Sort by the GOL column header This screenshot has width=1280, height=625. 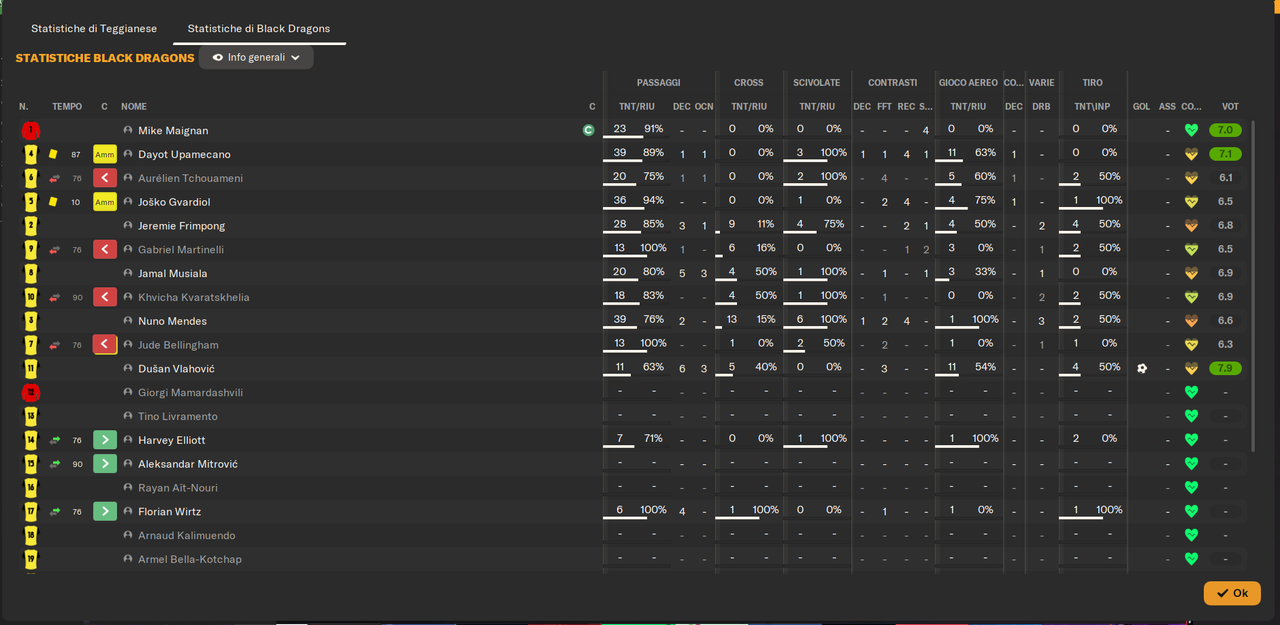[x=1142, y=107]
